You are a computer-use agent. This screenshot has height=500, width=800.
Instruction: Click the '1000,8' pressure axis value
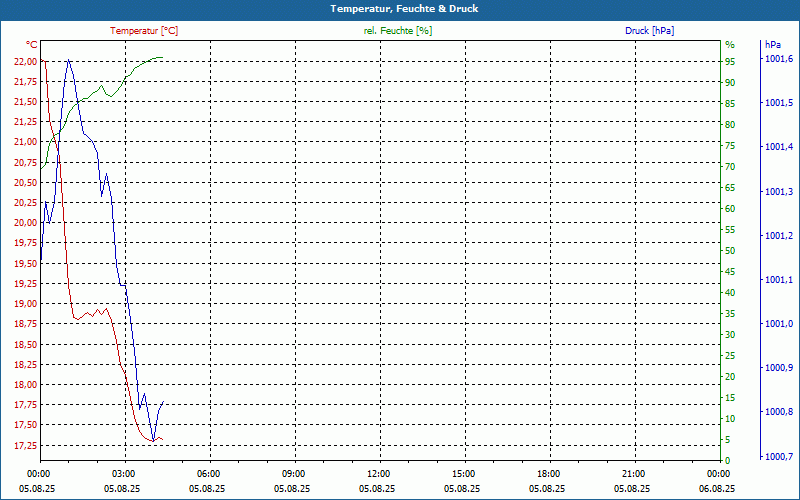pyautogui.click(x=779, y=412)
